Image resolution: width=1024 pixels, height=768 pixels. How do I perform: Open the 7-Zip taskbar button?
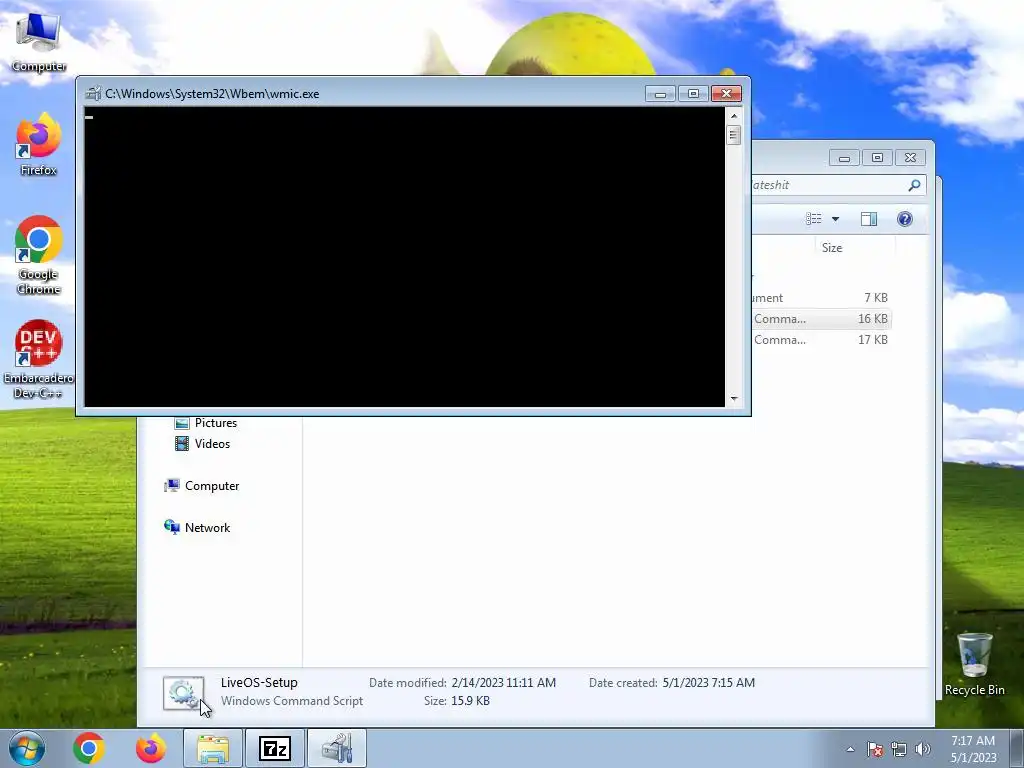(x=275, y=748)
